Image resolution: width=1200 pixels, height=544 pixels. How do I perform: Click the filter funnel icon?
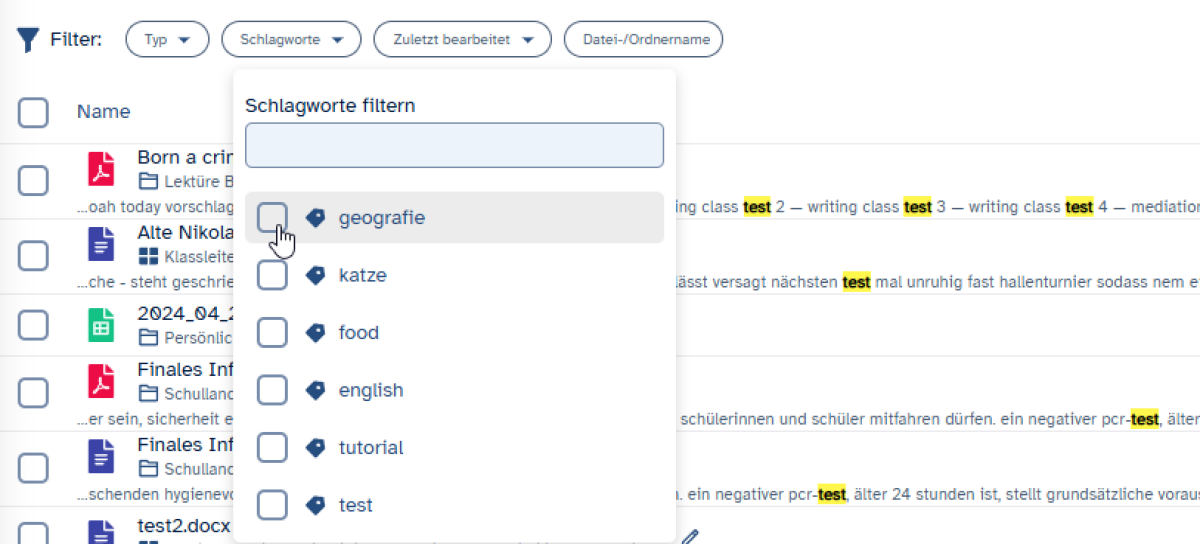coord(28,40)
